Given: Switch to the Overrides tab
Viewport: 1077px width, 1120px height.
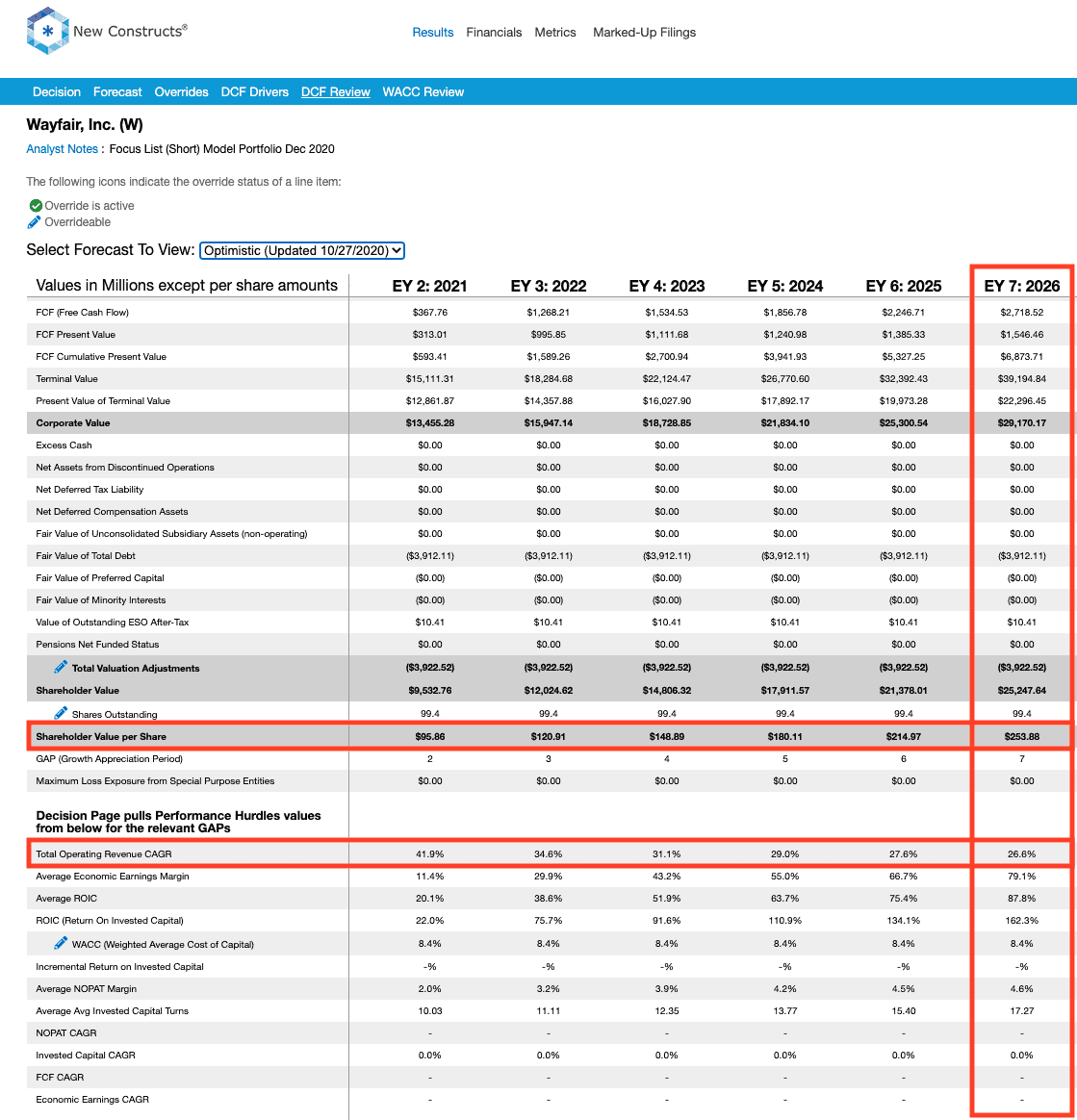Looking at the screenshot, I should pyautogui.click(x=181, y=91).
